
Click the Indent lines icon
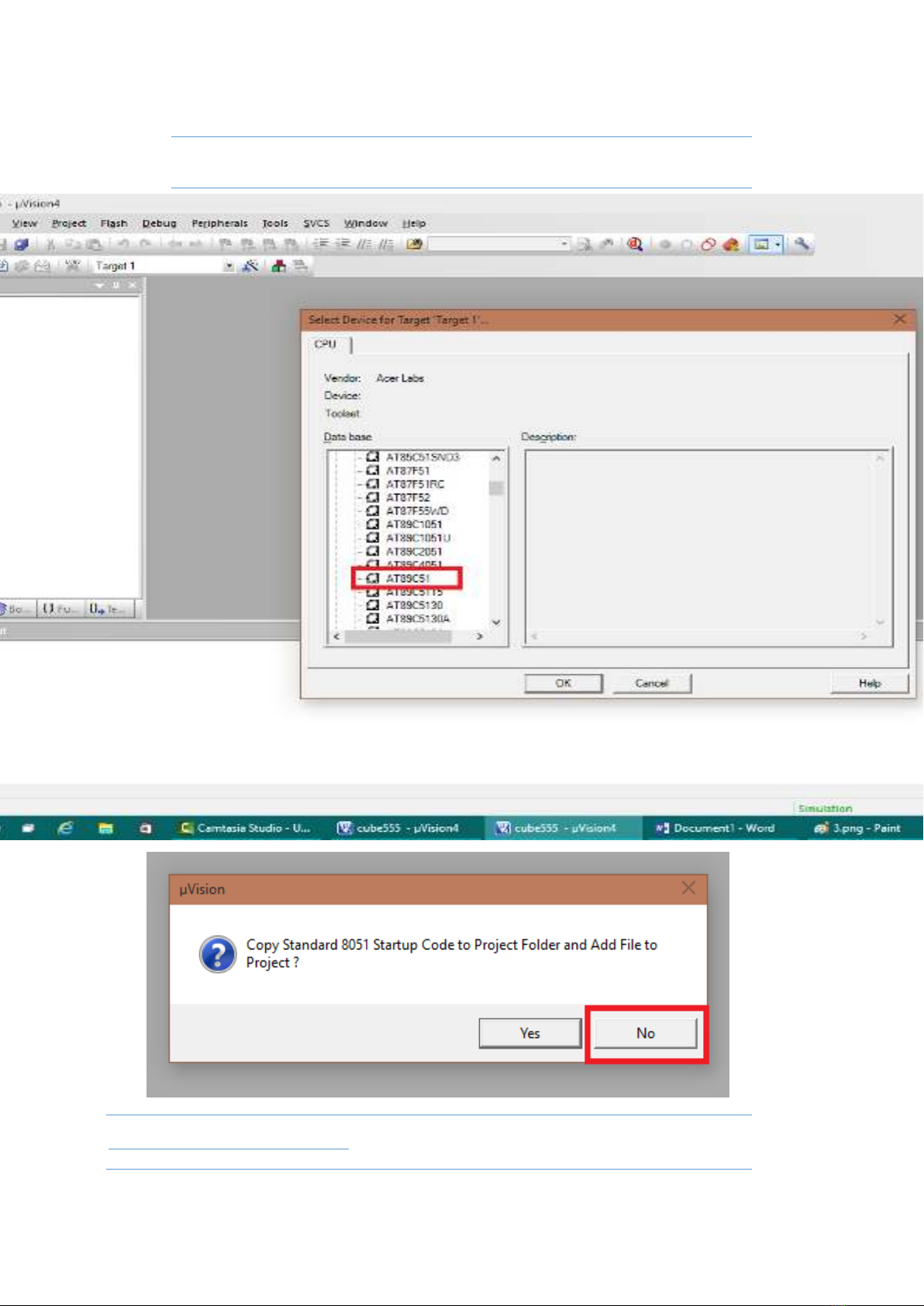pyautogui.click(x=322, y=245)
